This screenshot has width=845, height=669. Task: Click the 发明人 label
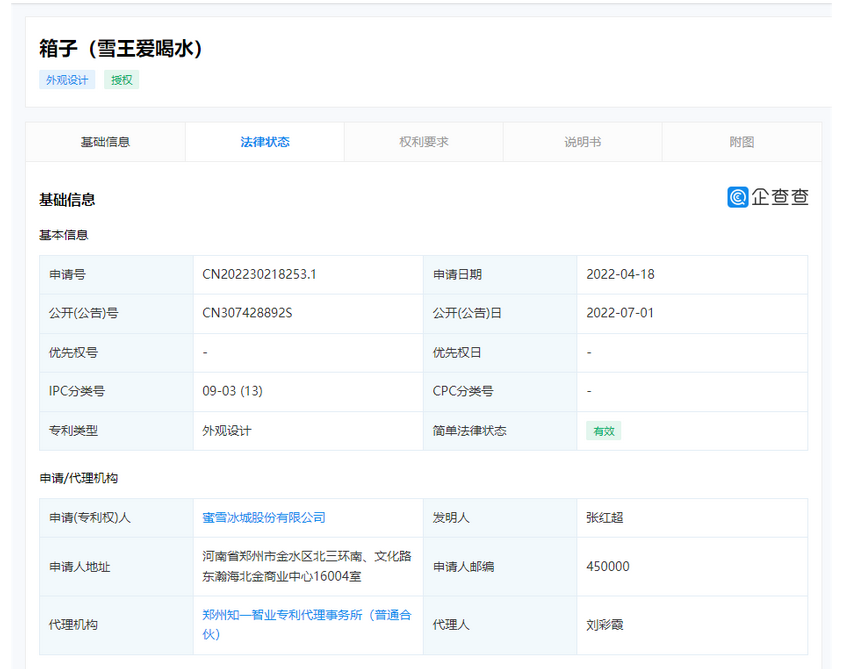point(451,518)
